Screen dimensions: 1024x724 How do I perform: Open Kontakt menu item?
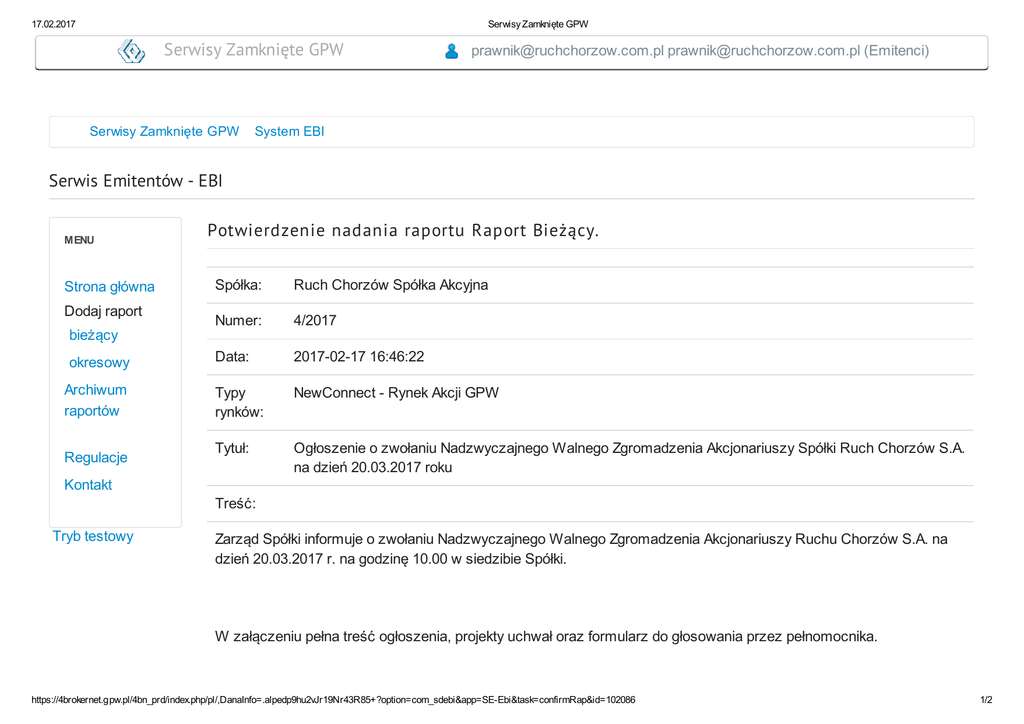pos(88,485)
